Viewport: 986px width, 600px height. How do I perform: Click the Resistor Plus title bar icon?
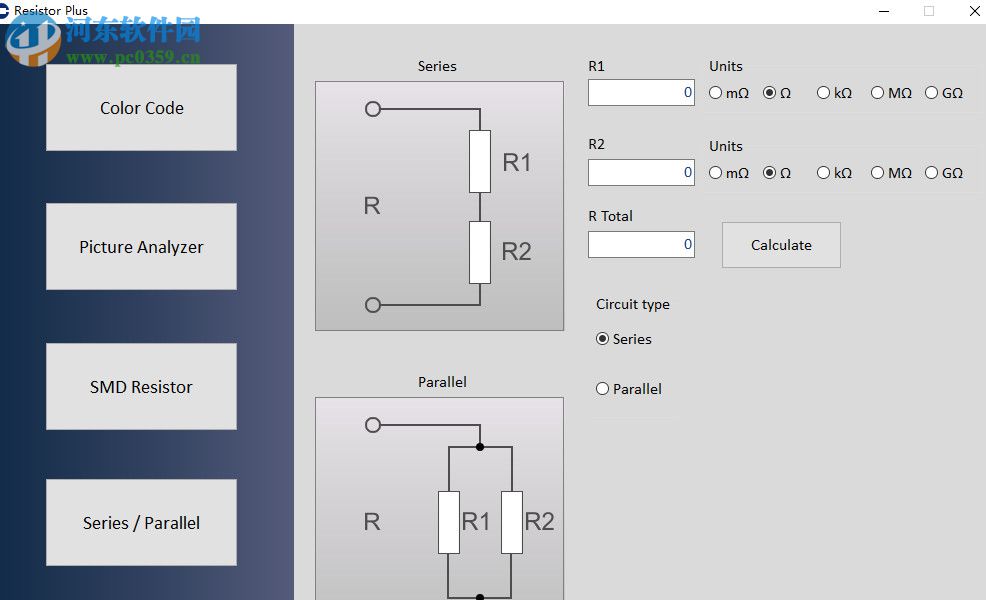tap(8, 11)
